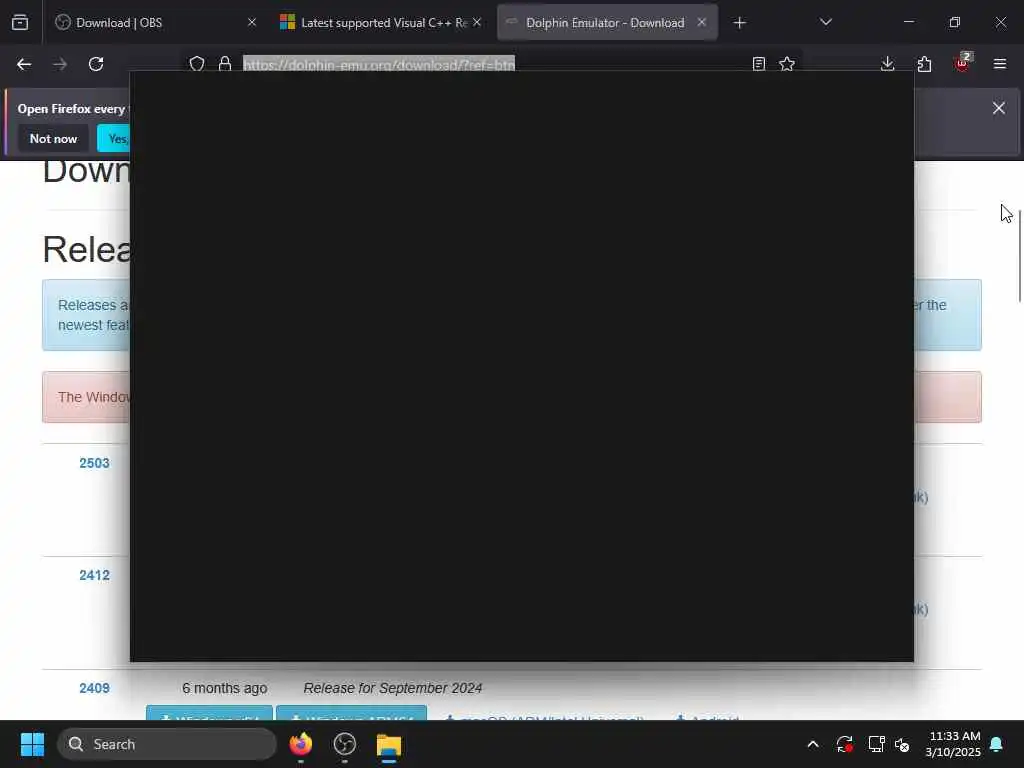This screenshot has height=768, width=1024.
Task: Open Firefox from the taskbar
Action: pos(300,744)
